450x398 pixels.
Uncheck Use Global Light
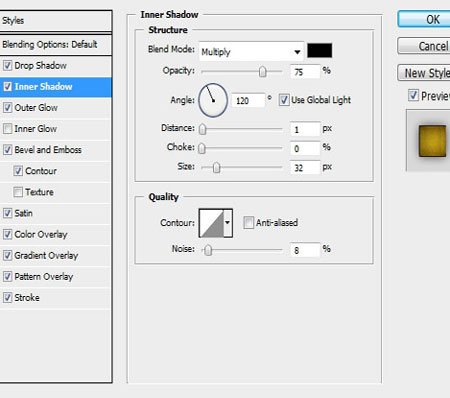pos(284,100)
